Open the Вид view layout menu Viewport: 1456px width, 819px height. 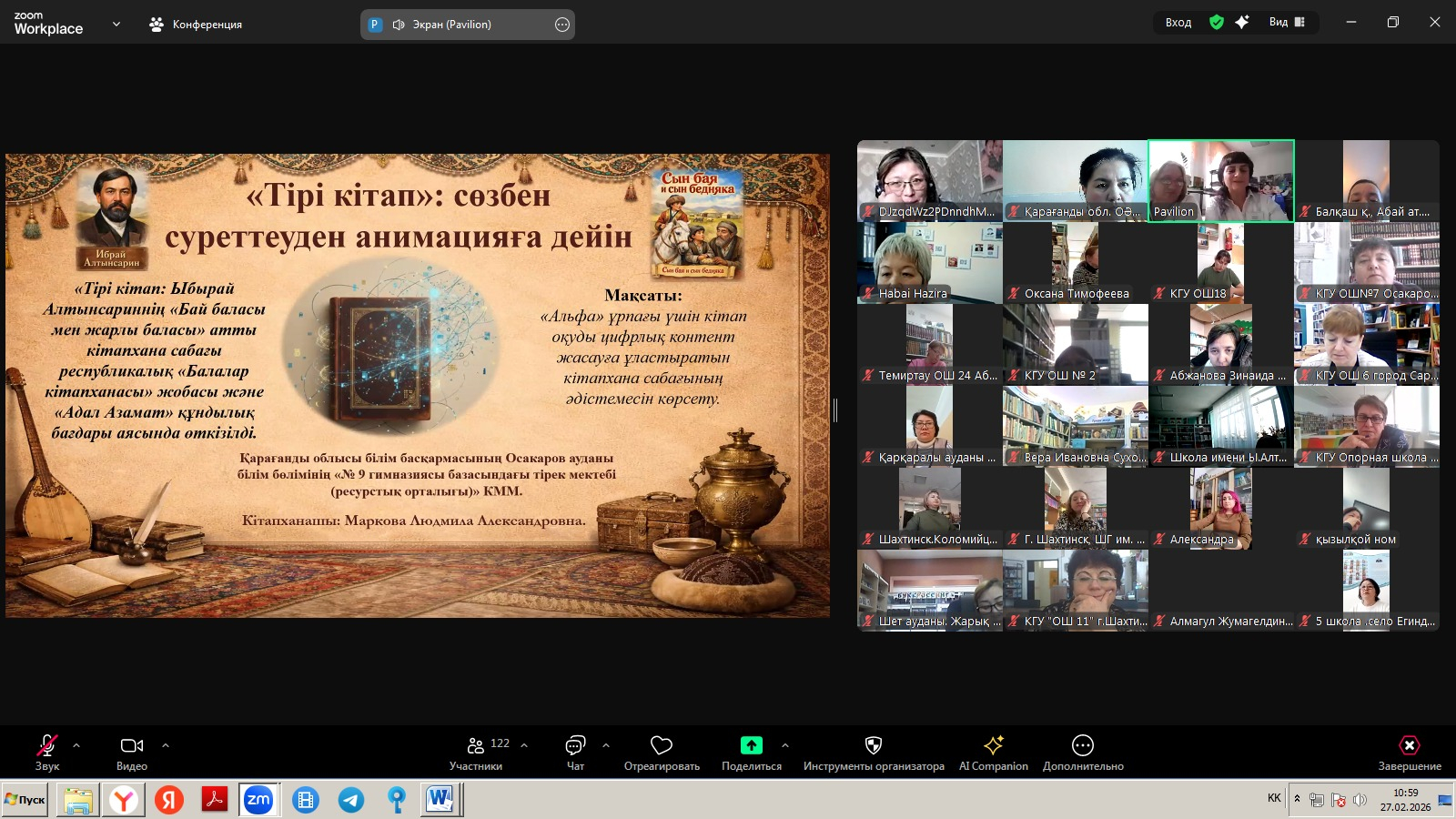[1287, 23]
